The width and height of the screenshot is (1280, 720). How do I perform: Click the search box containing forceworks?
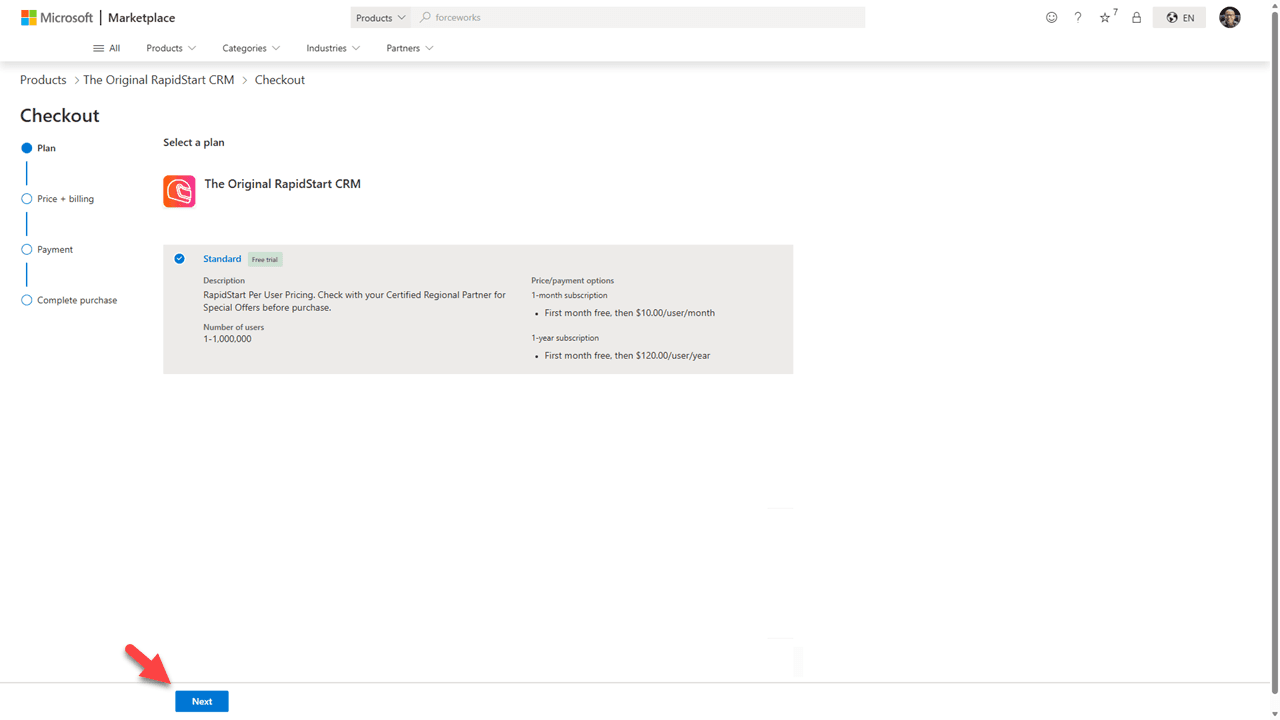point(640,18)
